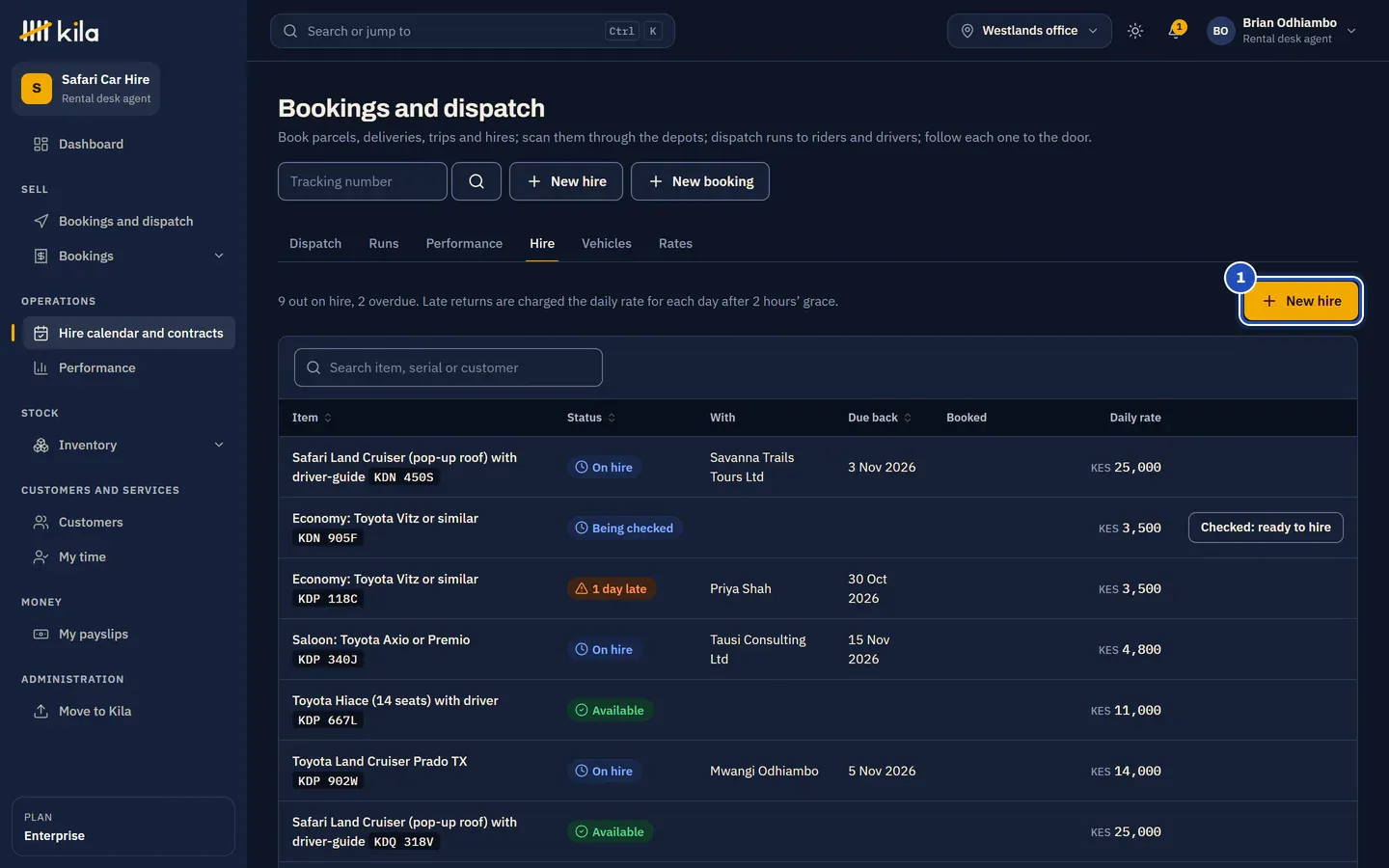The image size is (1389, 868).
Task: Sort the table by Due back column
Action: 880,418
